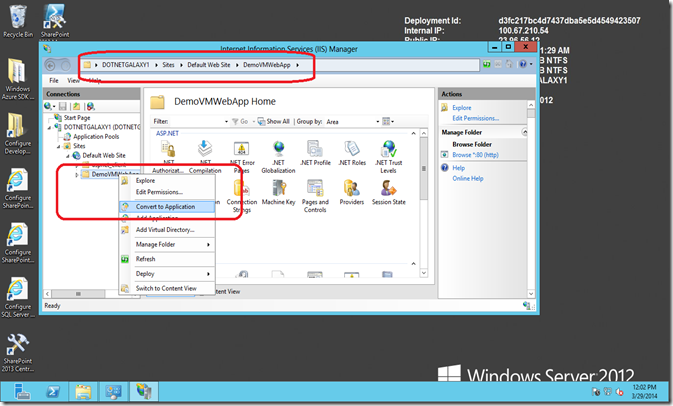Click the green refresh icon in address bar

[x=486, y=64]
